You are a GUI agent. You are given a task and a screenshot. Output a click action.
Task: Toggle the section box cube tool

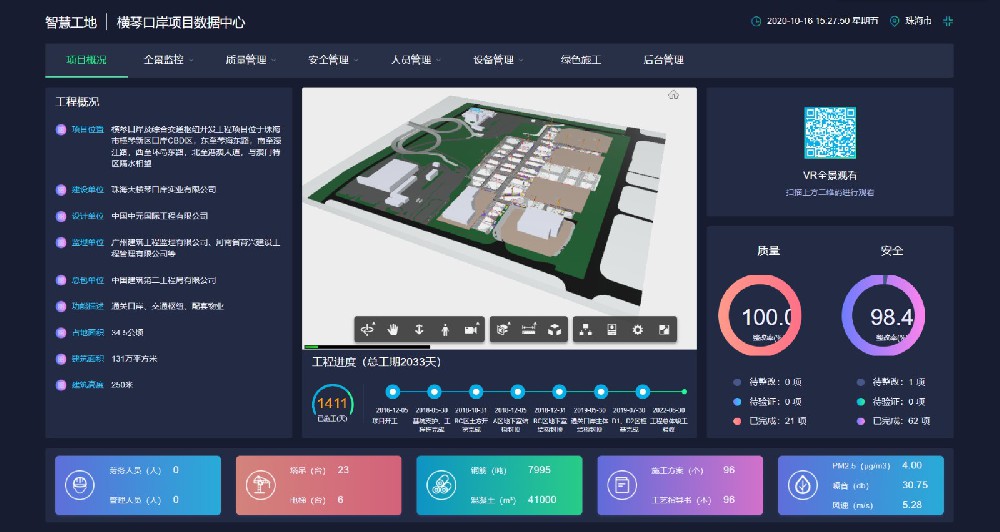[x=503, y=329]
